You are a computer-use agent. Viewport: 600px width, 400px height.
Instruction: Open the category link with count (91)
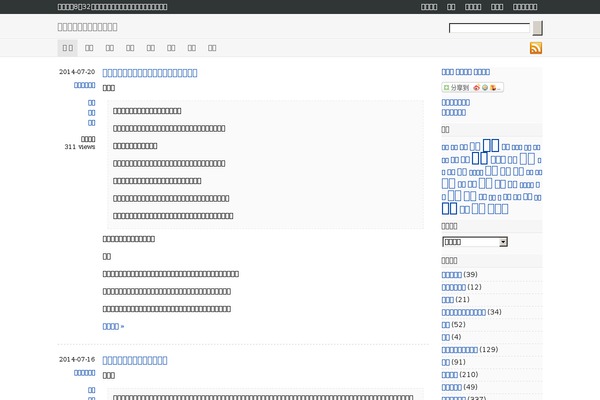tap(446, 362)
